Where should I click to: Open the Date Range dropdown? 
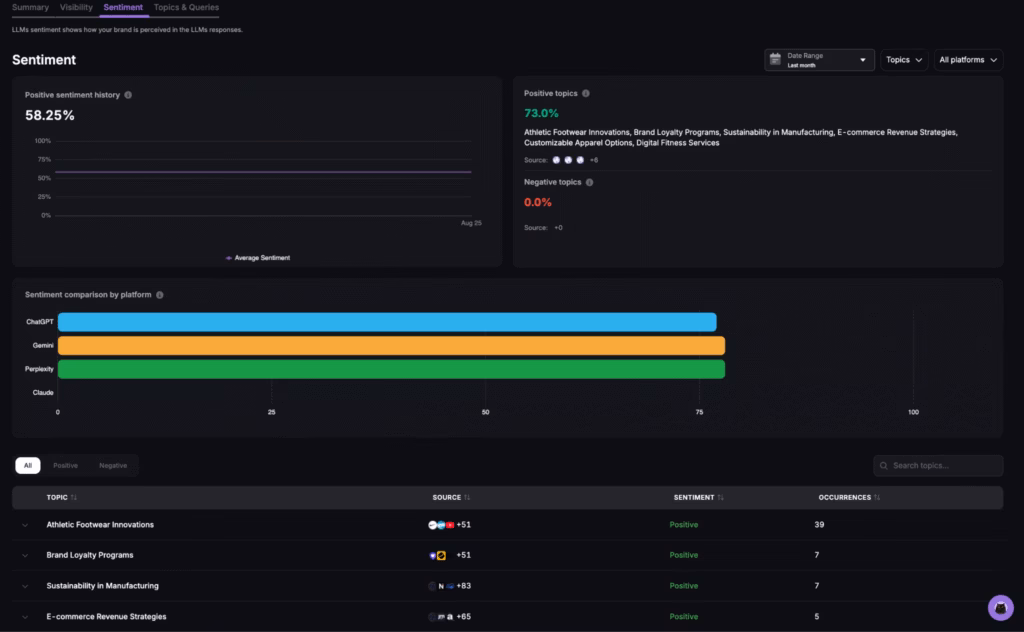818,59
